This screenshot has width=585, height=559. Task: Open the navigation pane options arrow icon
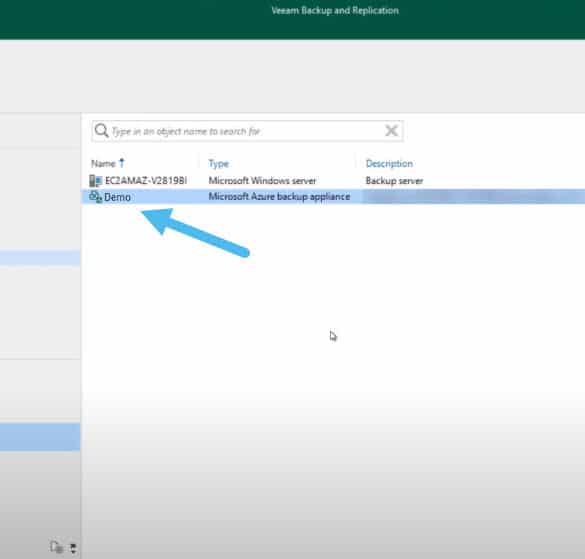(73, 548)
